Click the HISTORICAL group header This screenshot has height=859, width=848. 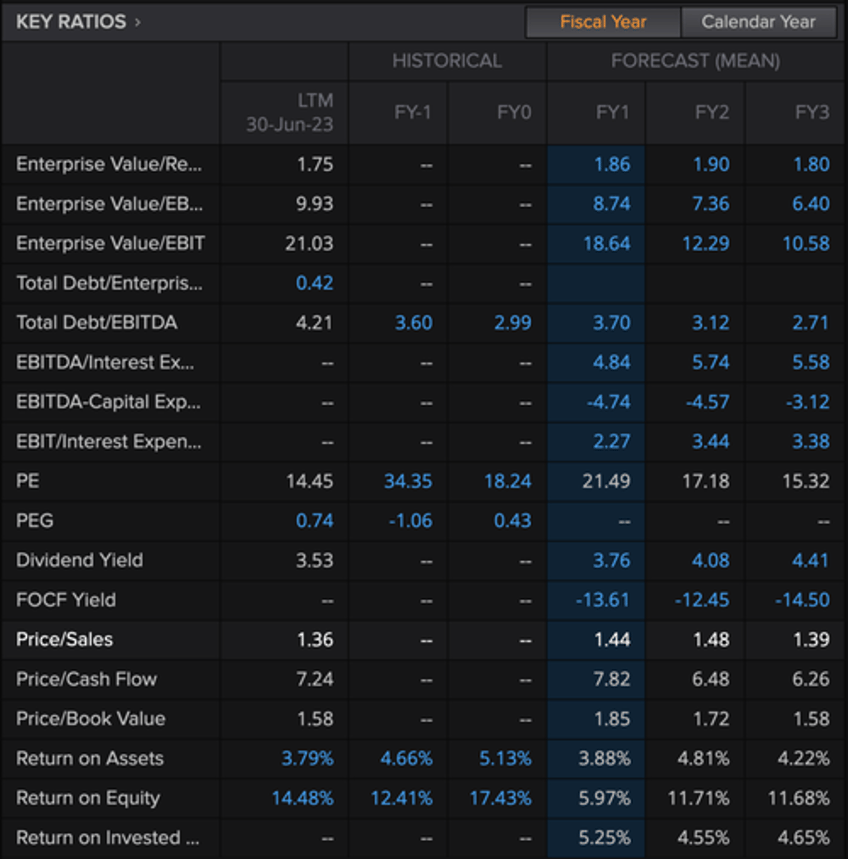pyautogui.click(x=446, y=61)
